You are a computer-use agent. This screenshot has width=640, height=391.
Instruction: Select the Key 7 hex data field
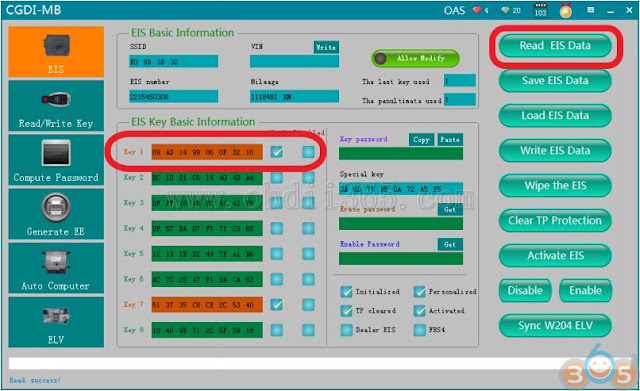tap(207, 304)
